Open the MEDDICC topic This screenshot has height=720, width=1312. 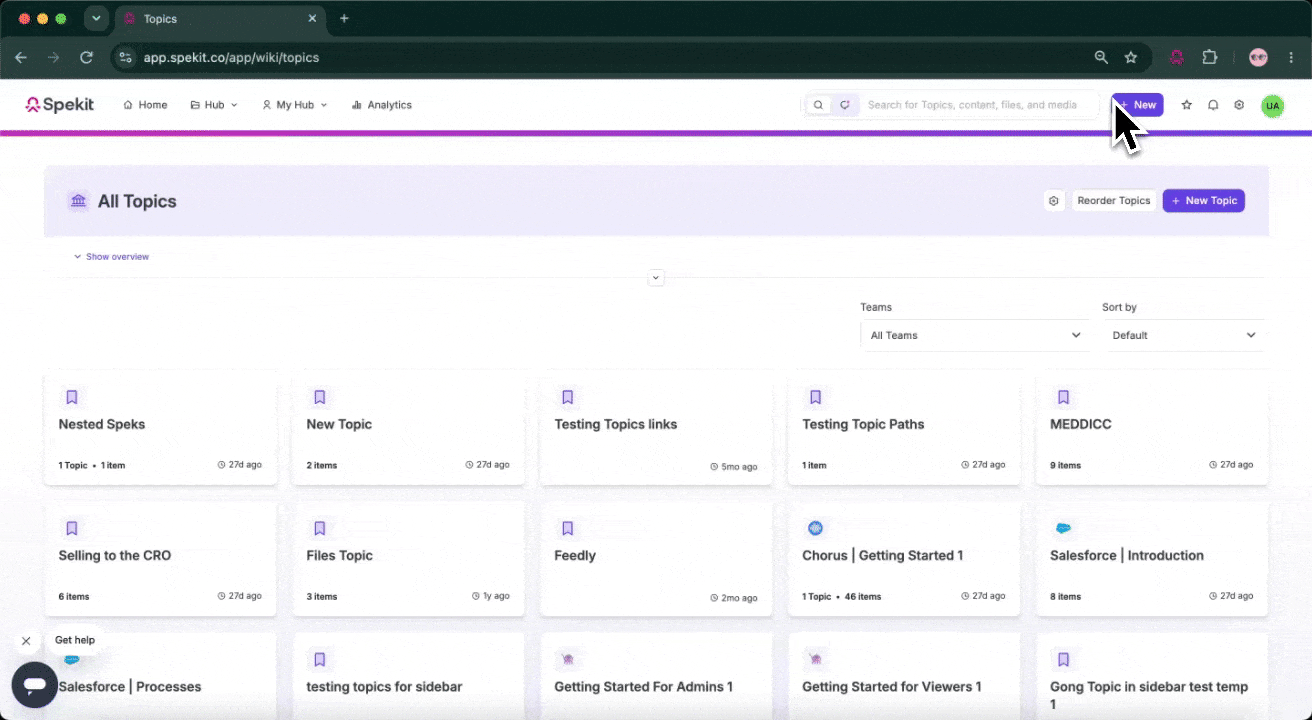pyautogui.click(x=1081, y=424)
